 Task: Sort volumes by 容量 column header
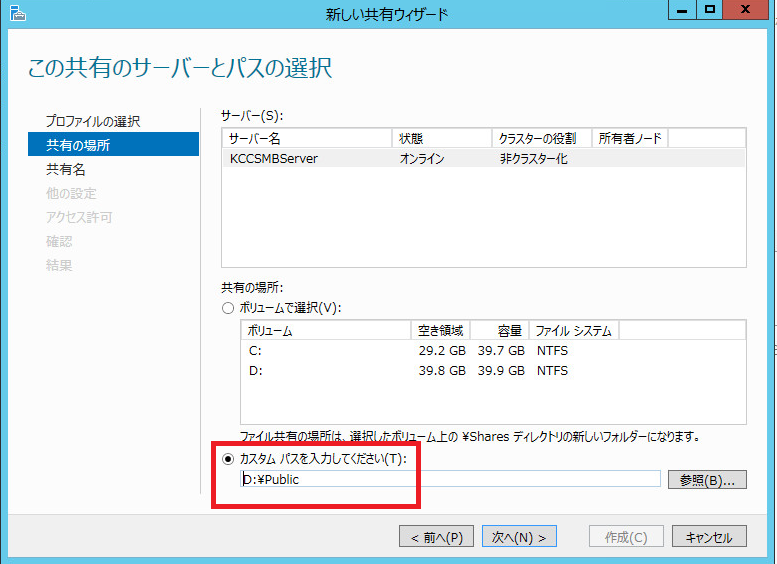[x=500, y=331]
